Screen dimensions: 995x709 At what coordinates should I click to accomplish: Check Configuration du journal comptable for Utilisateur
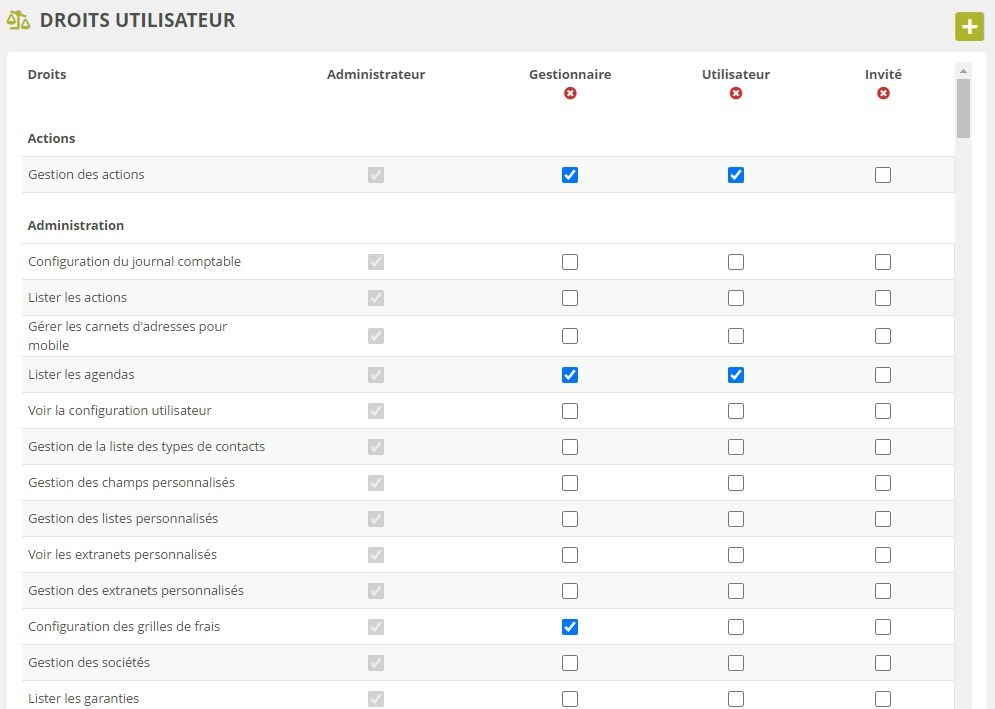click(736, 262)
